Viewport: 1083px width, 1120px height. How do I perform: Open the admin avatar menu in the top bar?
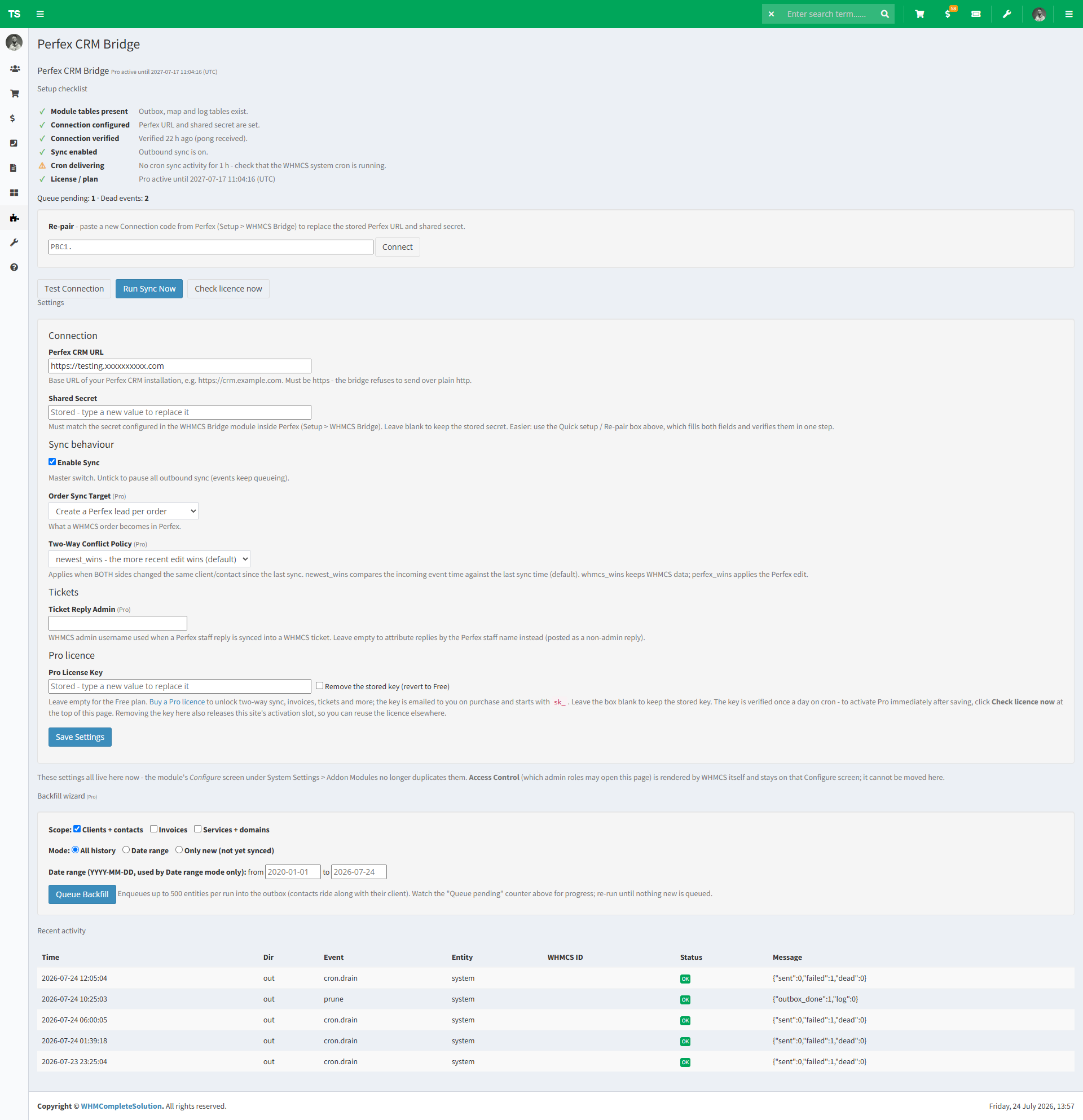[1039, 14]
